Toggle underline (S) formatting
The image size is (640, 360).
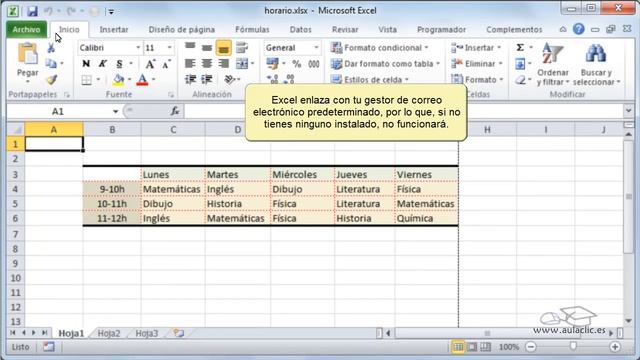click(x=119, y=64)
